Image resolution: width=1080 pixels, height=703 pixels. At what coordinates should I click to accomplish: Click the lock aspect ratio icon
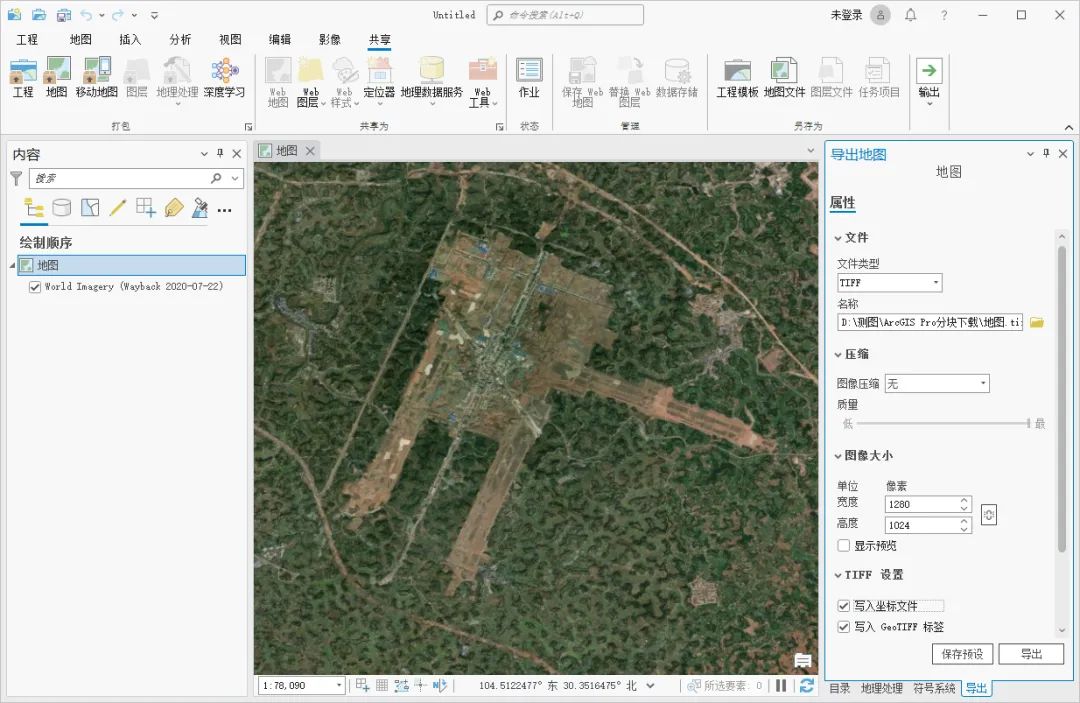[x=989, y=514]
